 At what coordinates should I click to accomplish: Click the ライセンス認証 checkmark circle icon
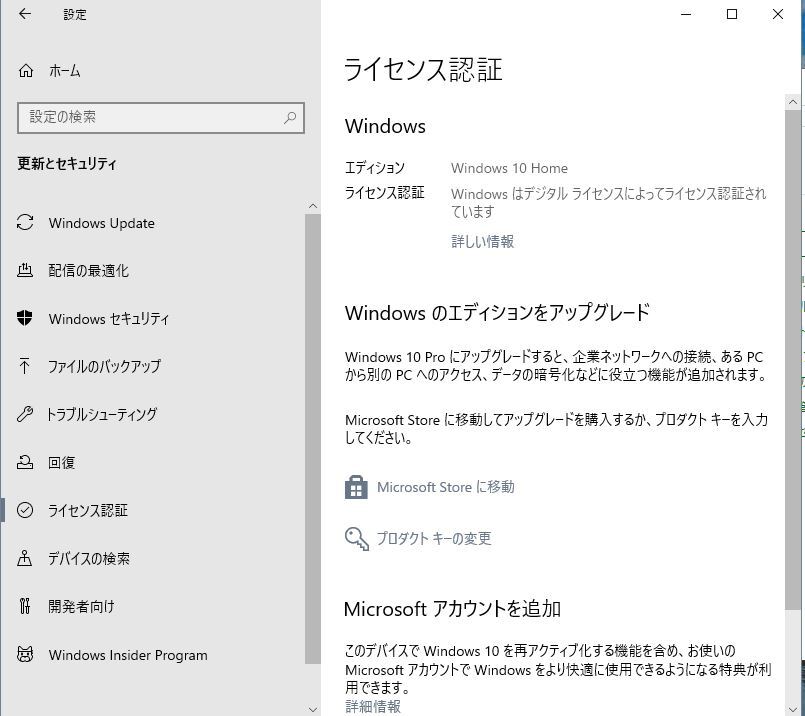tap(25, 510)
